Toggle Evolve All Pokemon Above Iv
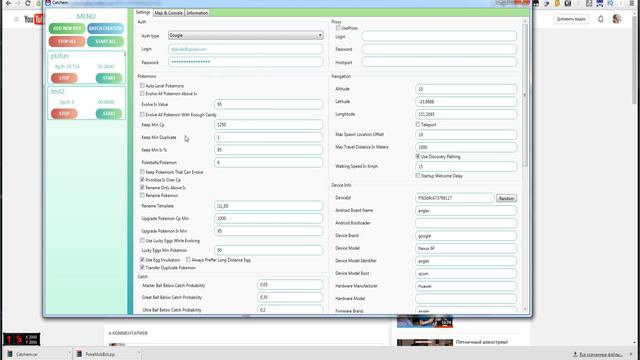 pyautogui.click(x=142, y=93)
